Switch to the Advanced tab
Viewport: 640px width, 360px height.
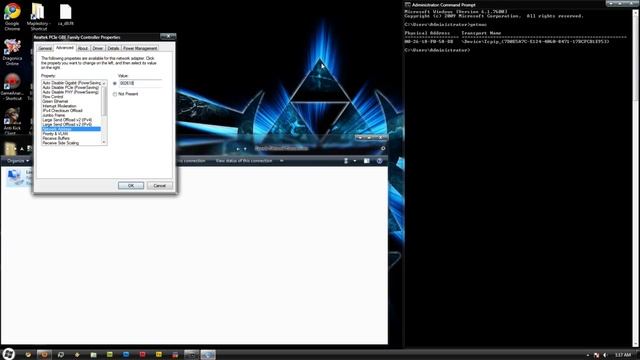64,48
